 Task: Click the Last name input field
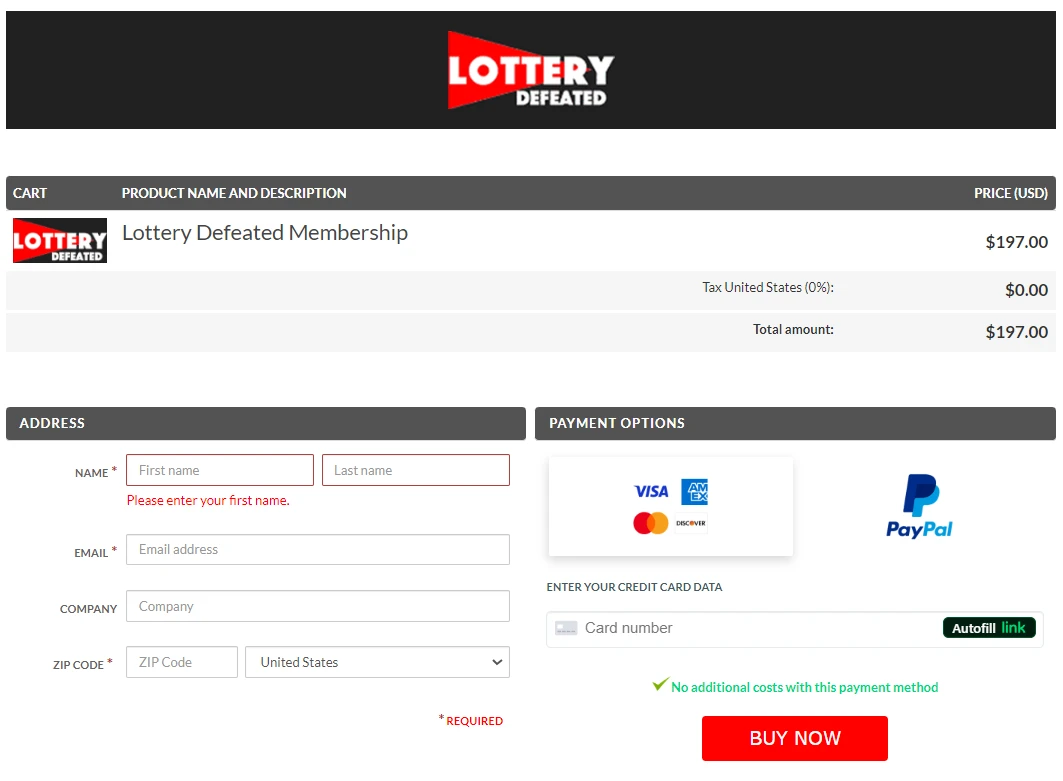pos(416,470)
